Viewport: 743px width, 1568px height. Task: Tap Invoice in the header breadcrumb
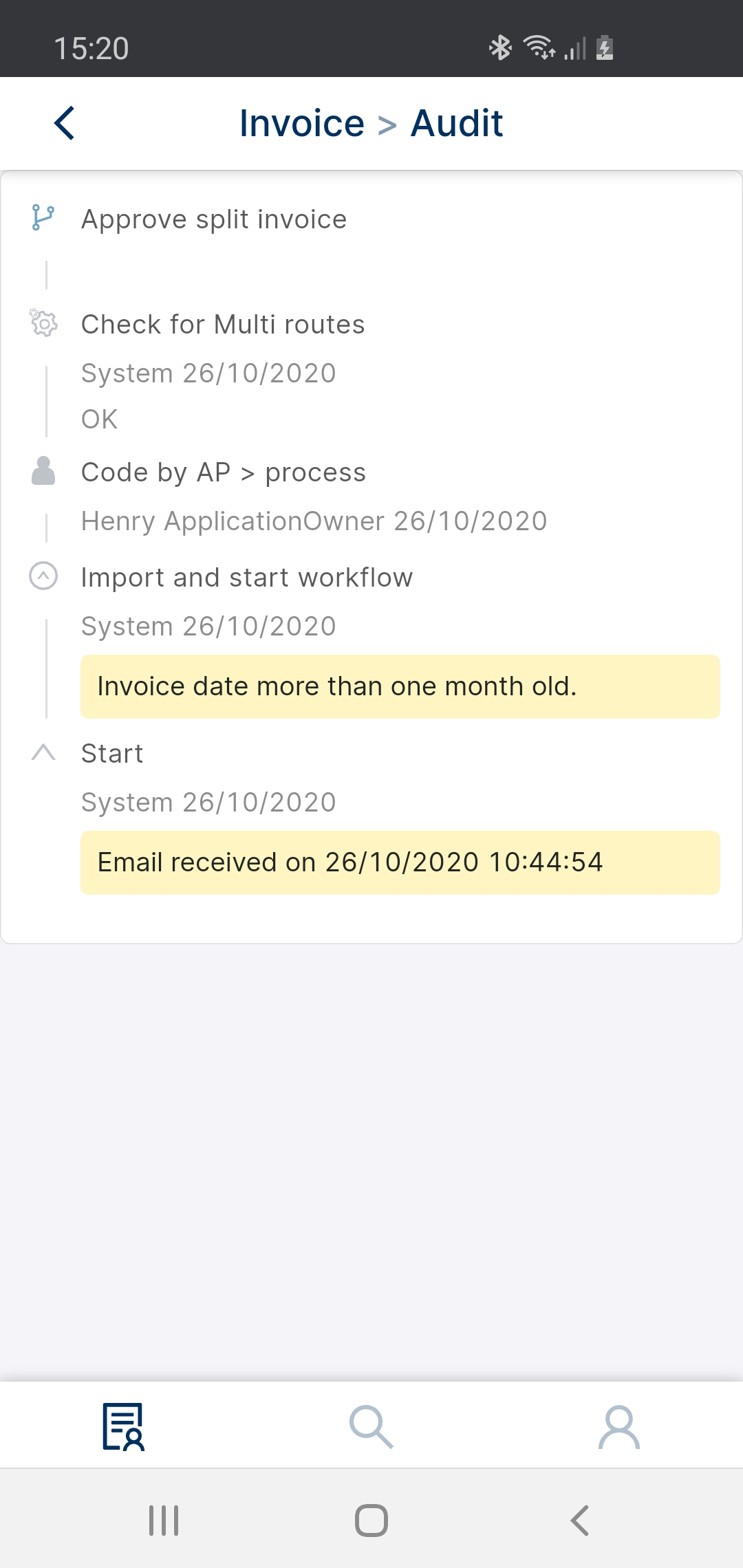click(x=302, y=124)
